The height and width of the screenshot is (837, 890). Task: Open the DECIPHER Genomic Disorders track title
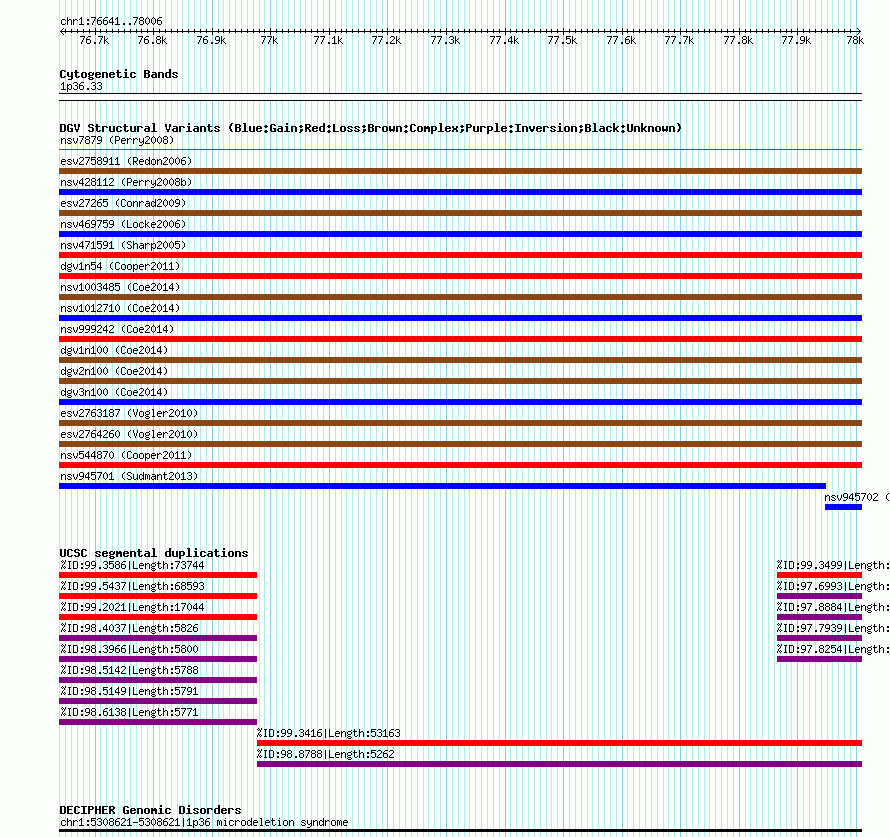click(x=150, y=810)
